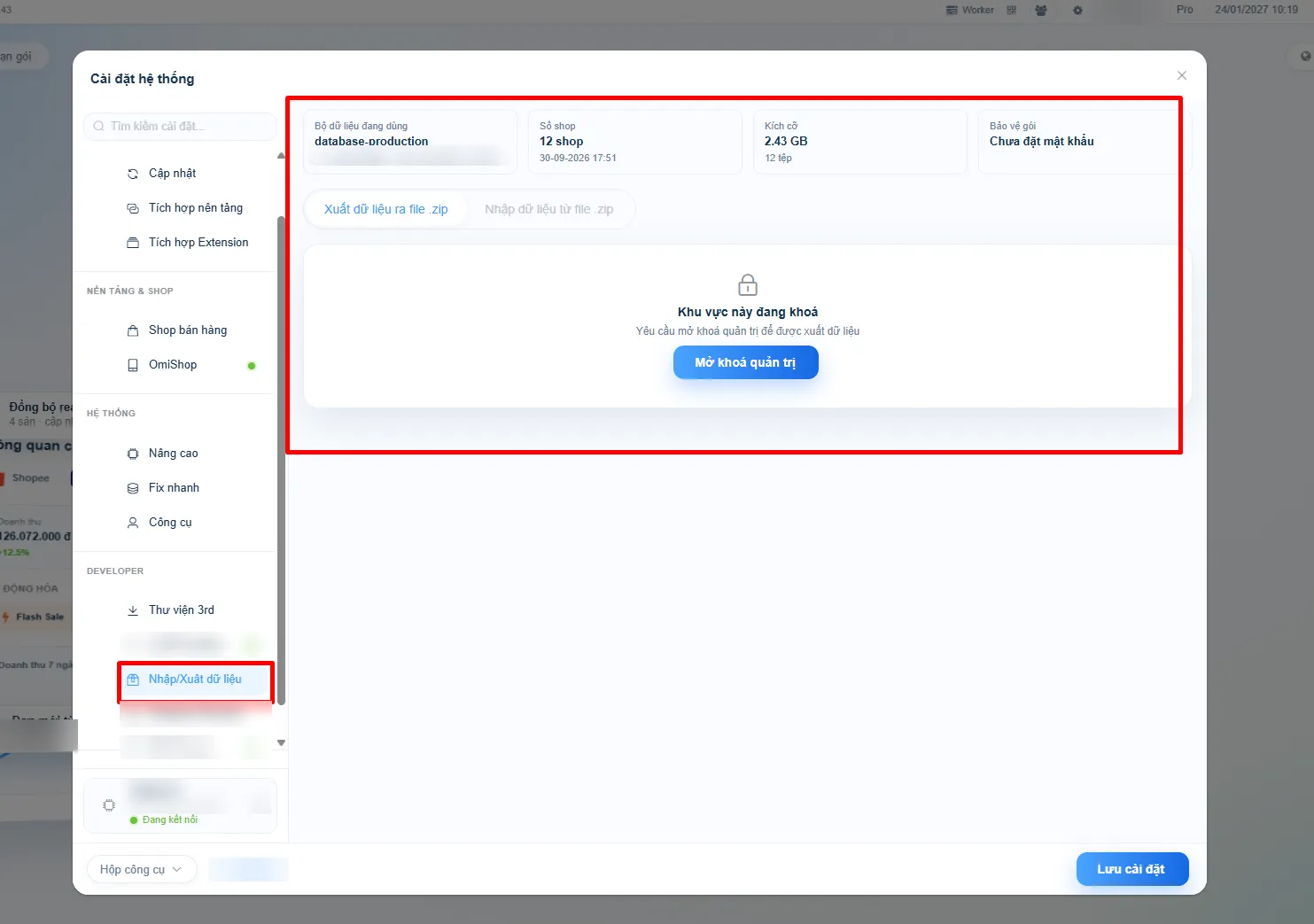The width and height of the screenshot is (1314, 924).
Task: Click the Nhập/Xuất dữ liệu box icon
Action: (x=133, y=679)
